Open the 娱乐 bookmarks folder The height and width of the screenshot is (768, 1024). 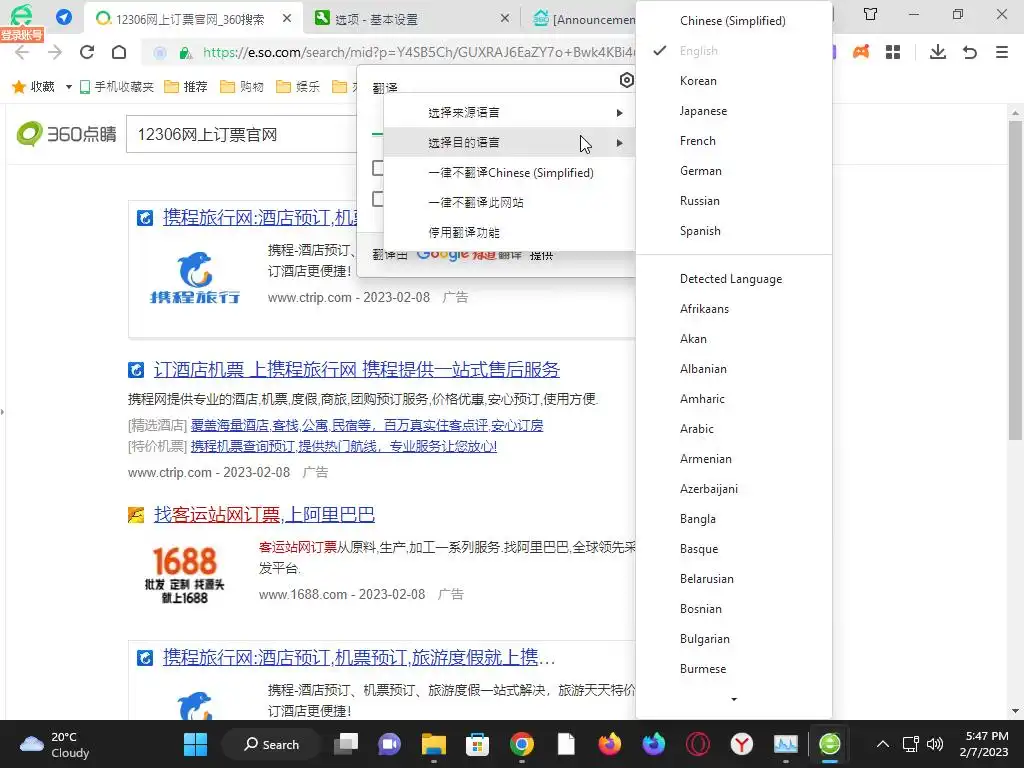(298, 86)
